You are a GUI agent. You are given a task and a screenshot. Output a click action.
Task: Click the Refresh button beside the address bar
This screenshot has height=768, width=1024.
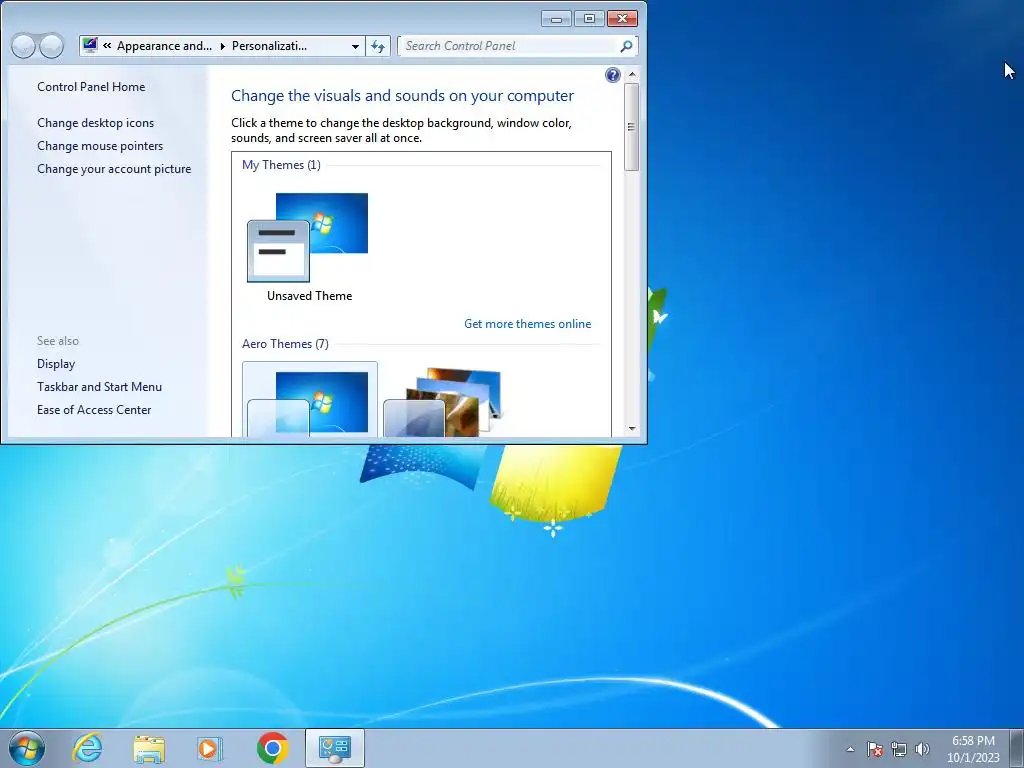click(x=377, y=46)
